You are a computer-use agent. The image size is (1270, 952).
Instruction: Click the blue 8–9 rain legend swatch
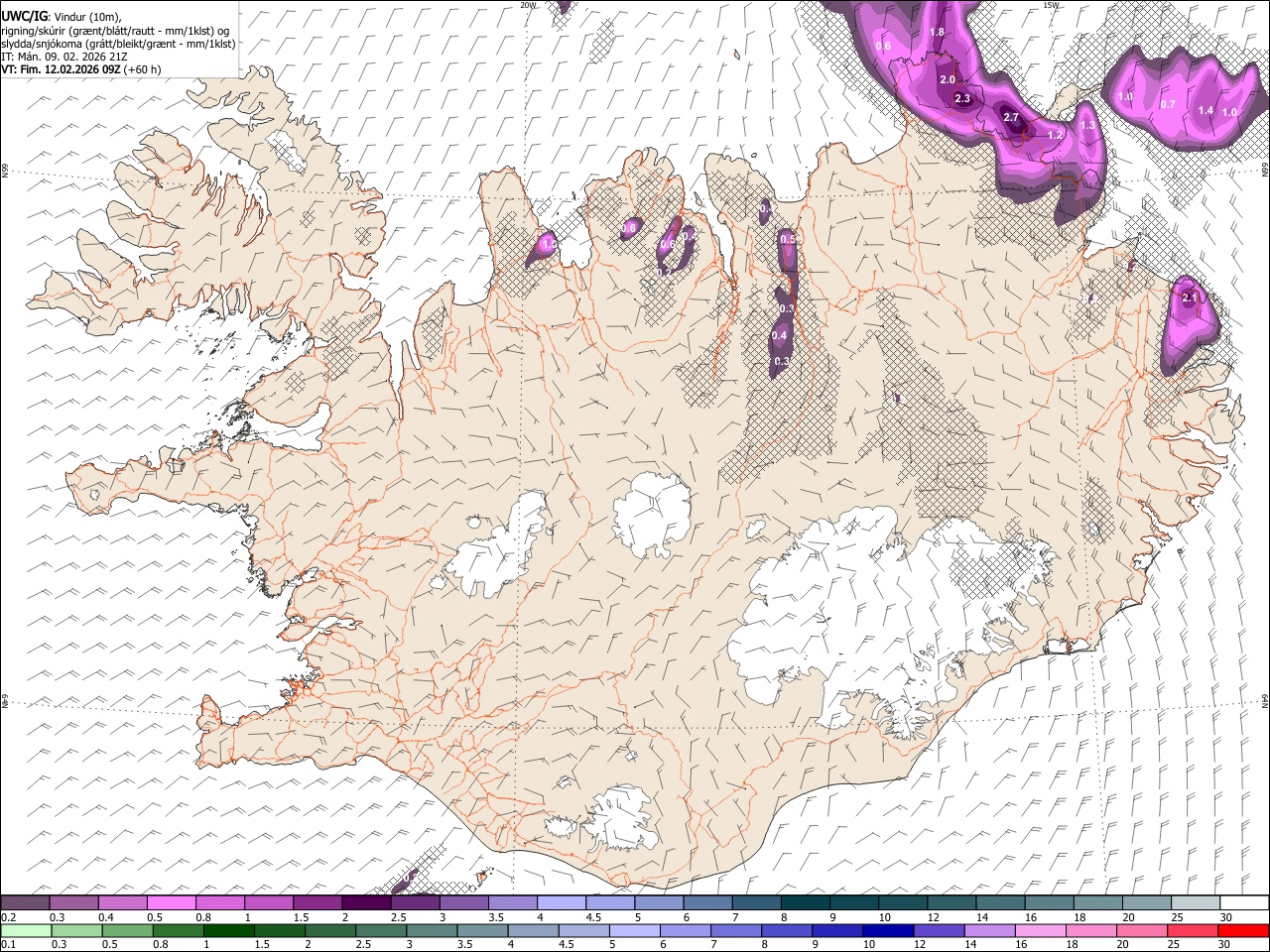[789, 930]
